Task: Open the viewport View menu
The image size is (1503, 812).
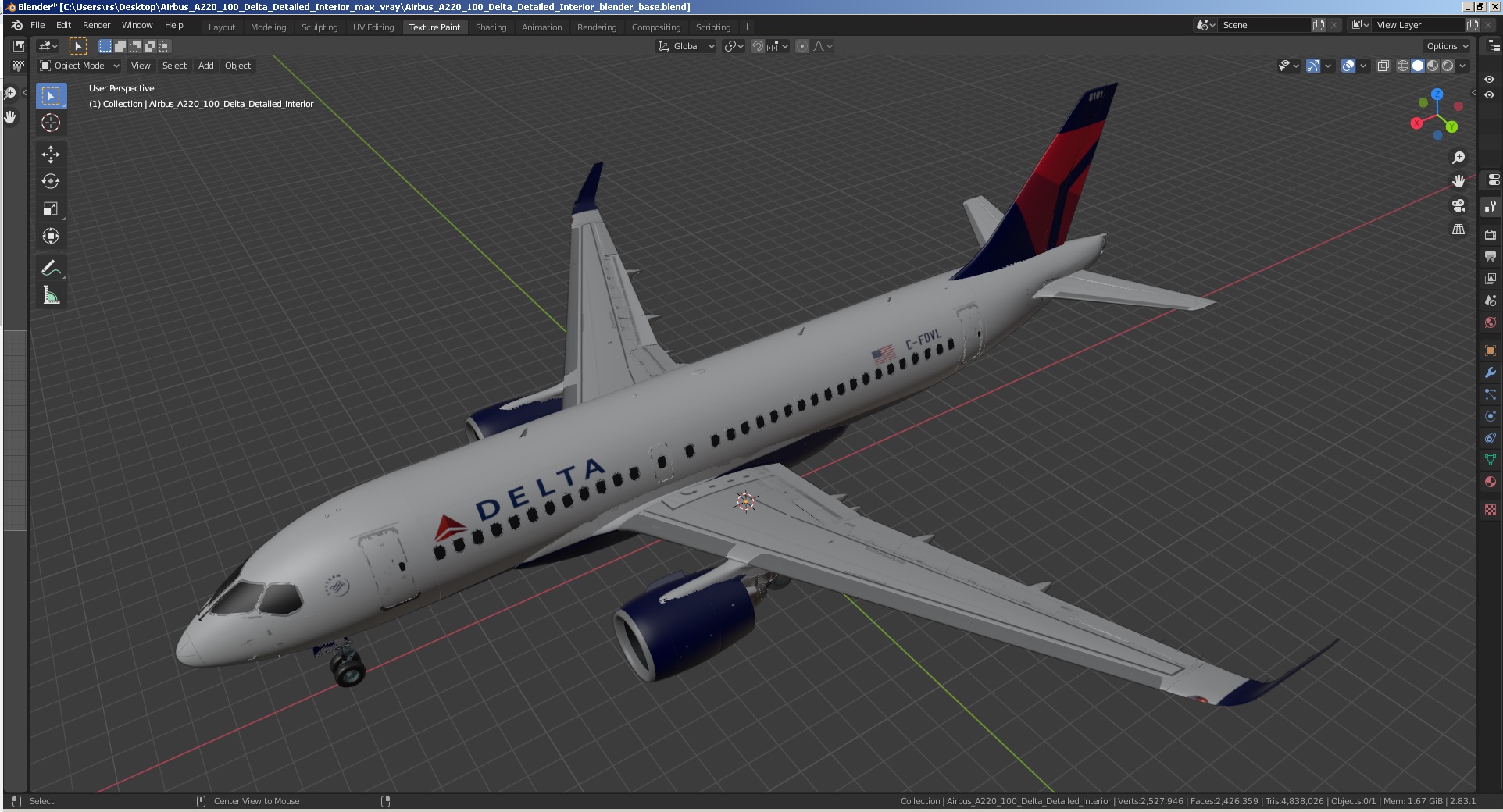Action: click(141, 66)
